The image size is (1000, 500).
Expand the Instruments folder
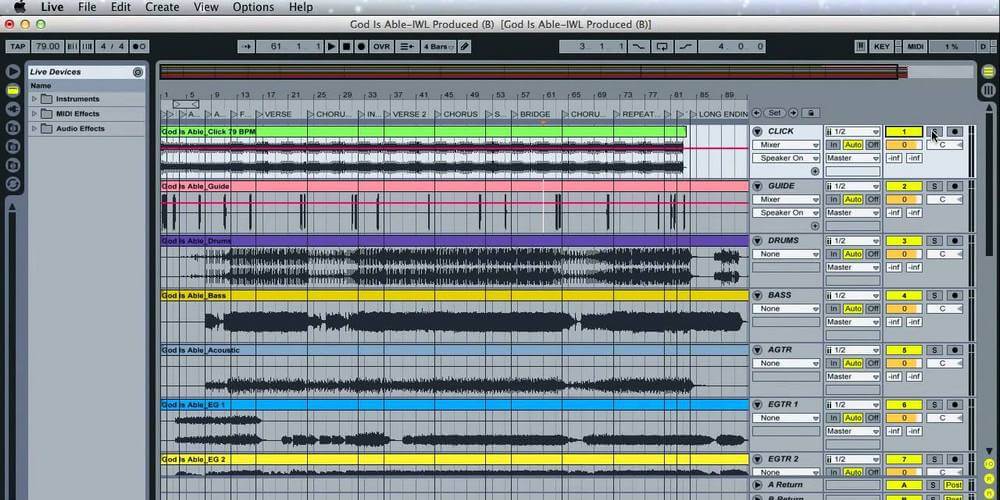34,99
